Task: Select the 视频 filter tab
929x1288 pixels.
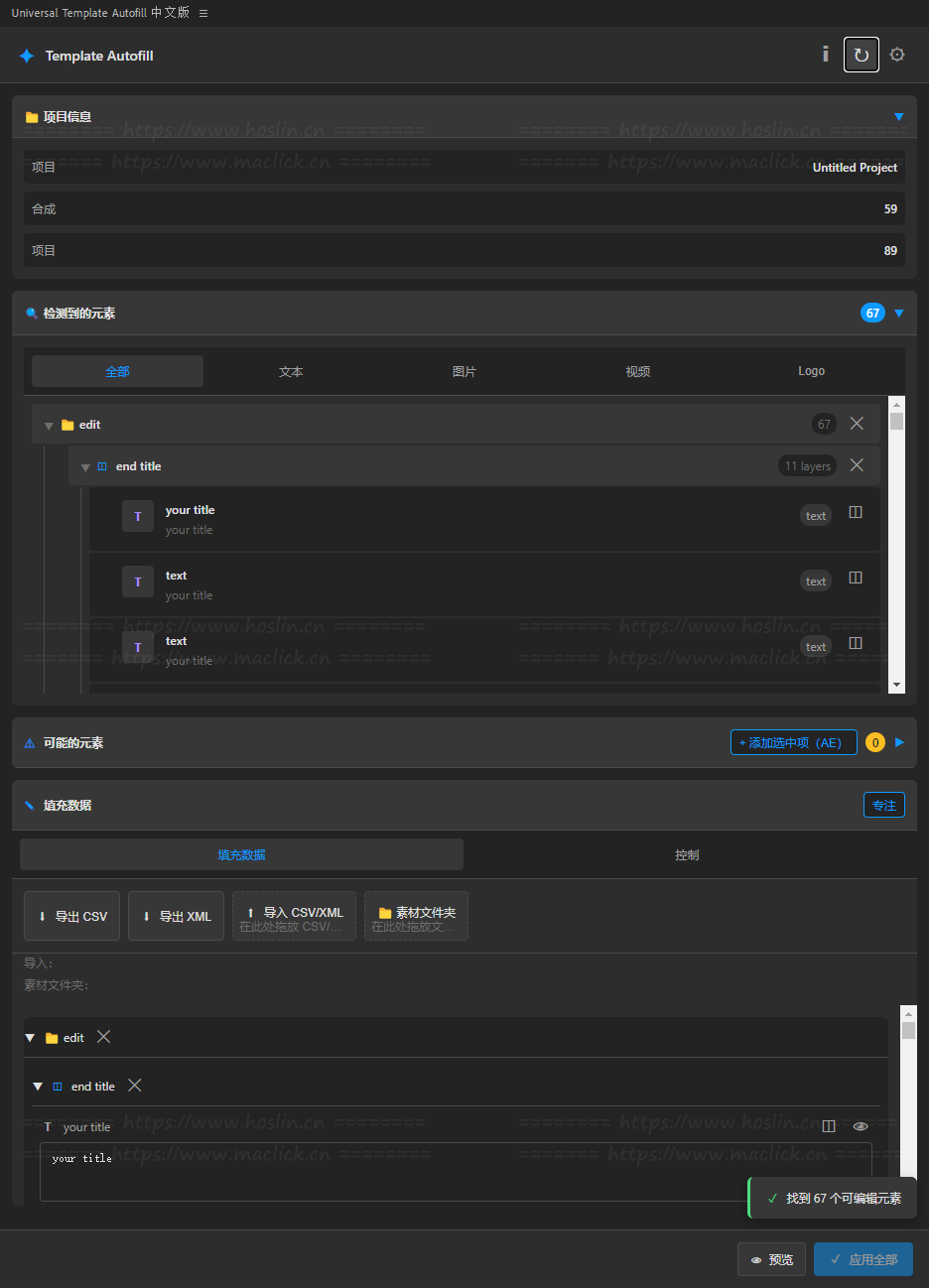Action: pos(638,371)
